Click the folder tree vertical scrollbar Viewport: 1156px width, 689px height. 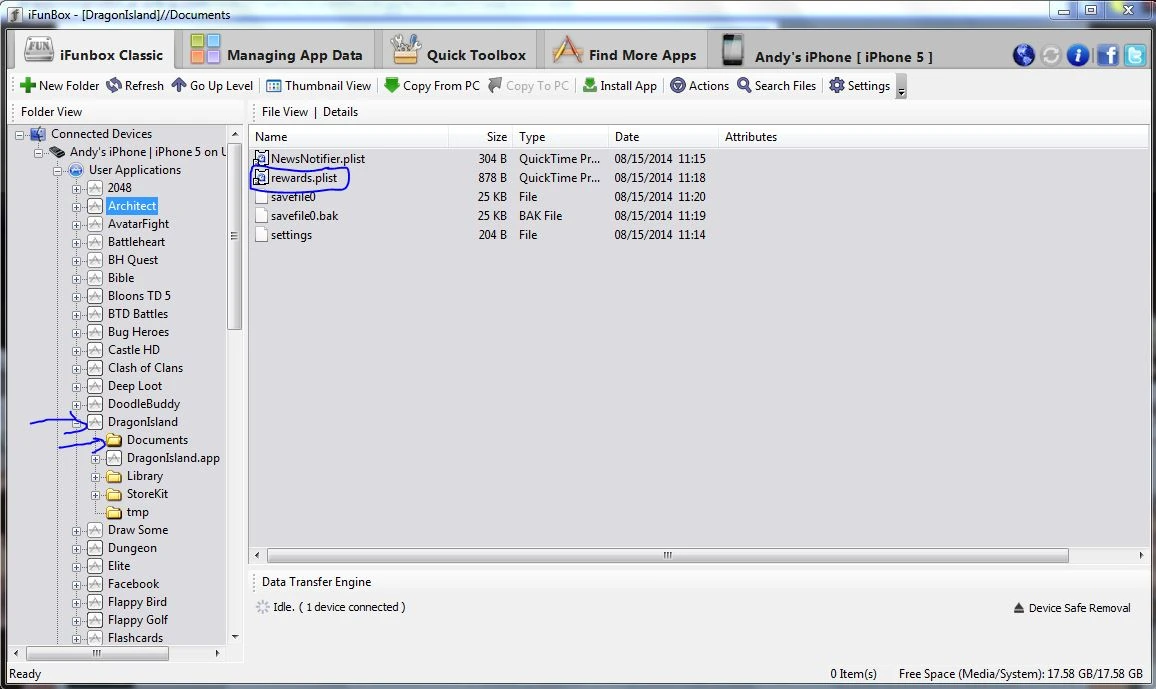click(235, 236)
